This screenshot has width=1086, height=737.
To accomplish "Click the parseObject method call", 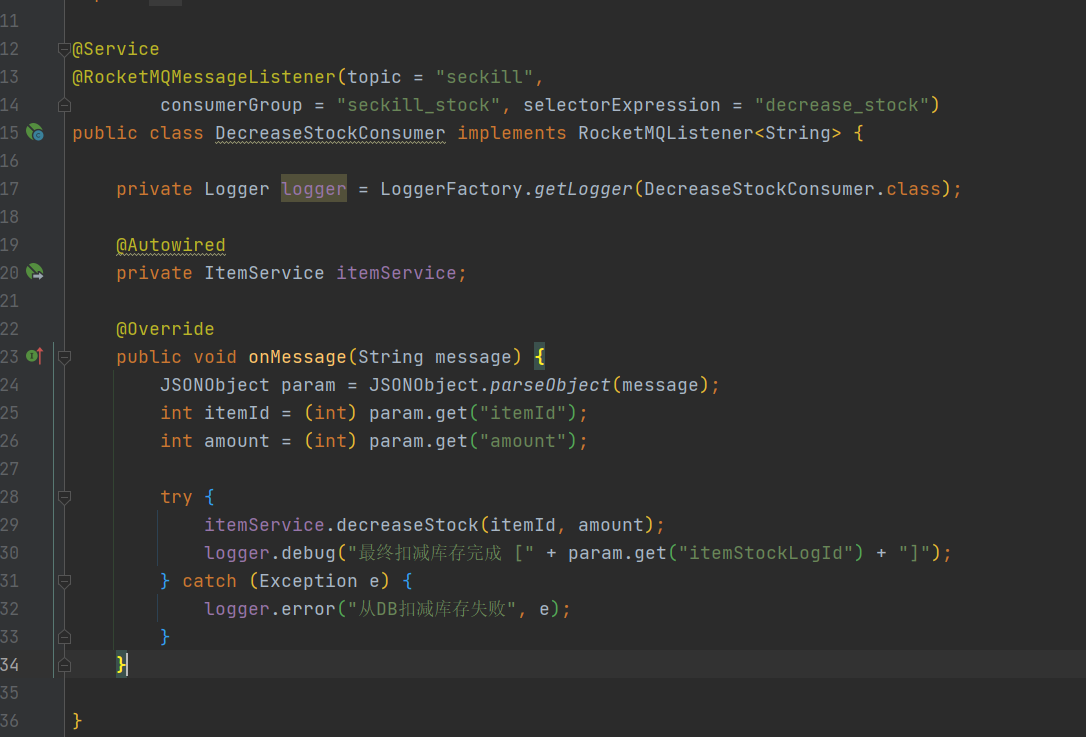I will 550,385.
